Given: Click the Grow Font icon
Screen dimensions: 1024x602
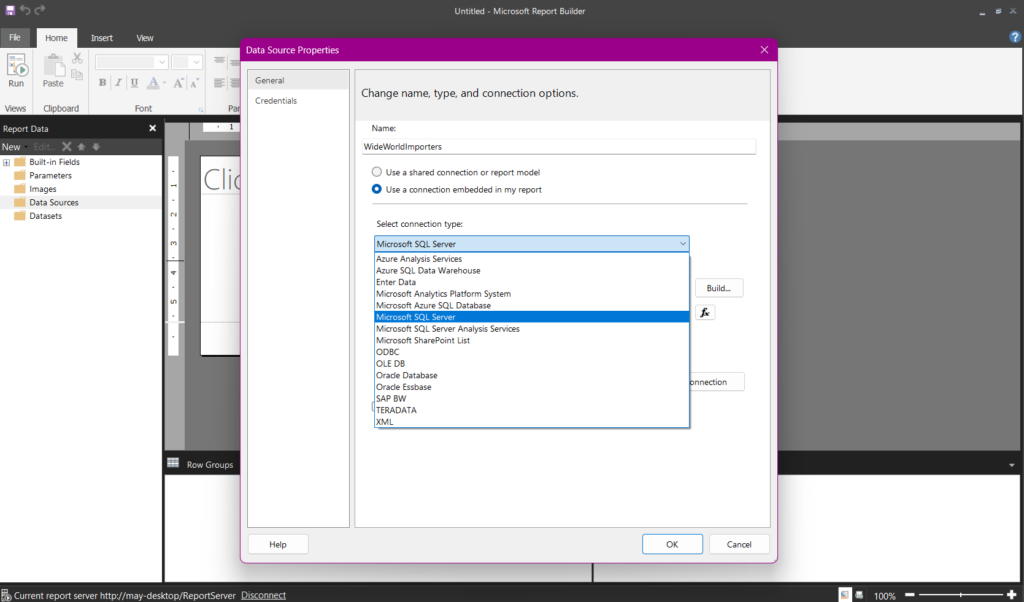Looking at the screenshot, I should (178, 82).
